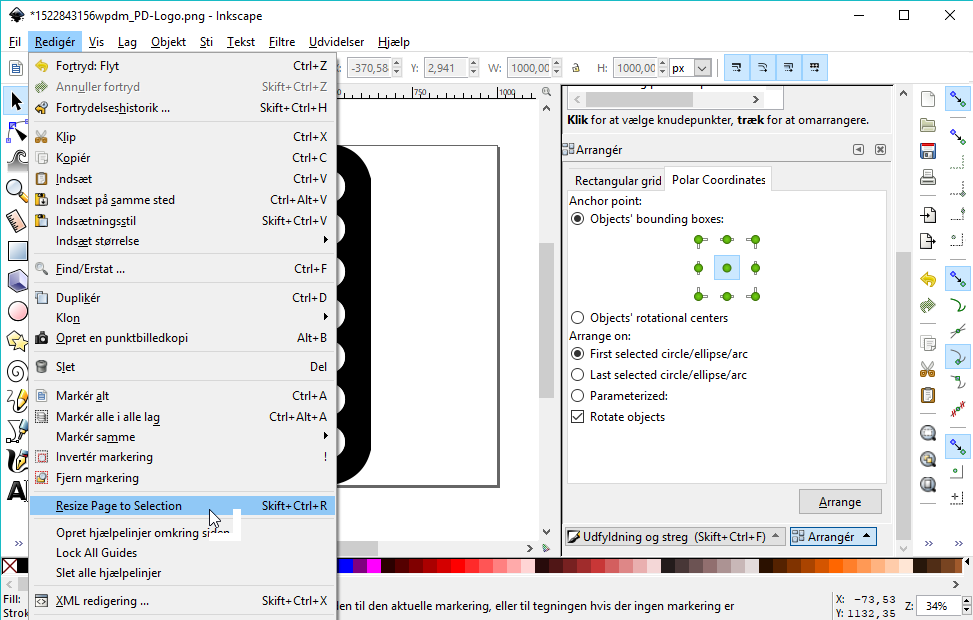Viewport: 973px width, 620px height.
Task: Select the Ellipse circle tool
Action: point(17,311)
